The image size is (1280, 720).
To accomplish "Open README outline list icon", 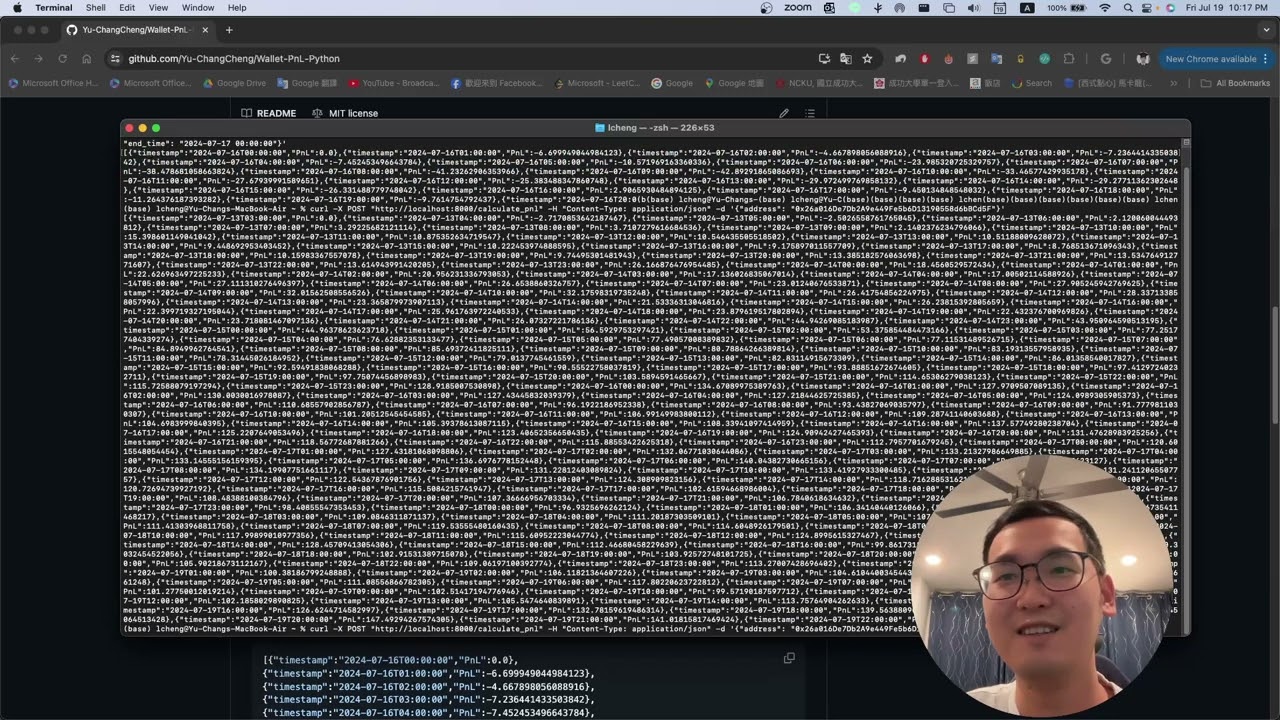I will point(810,113).
